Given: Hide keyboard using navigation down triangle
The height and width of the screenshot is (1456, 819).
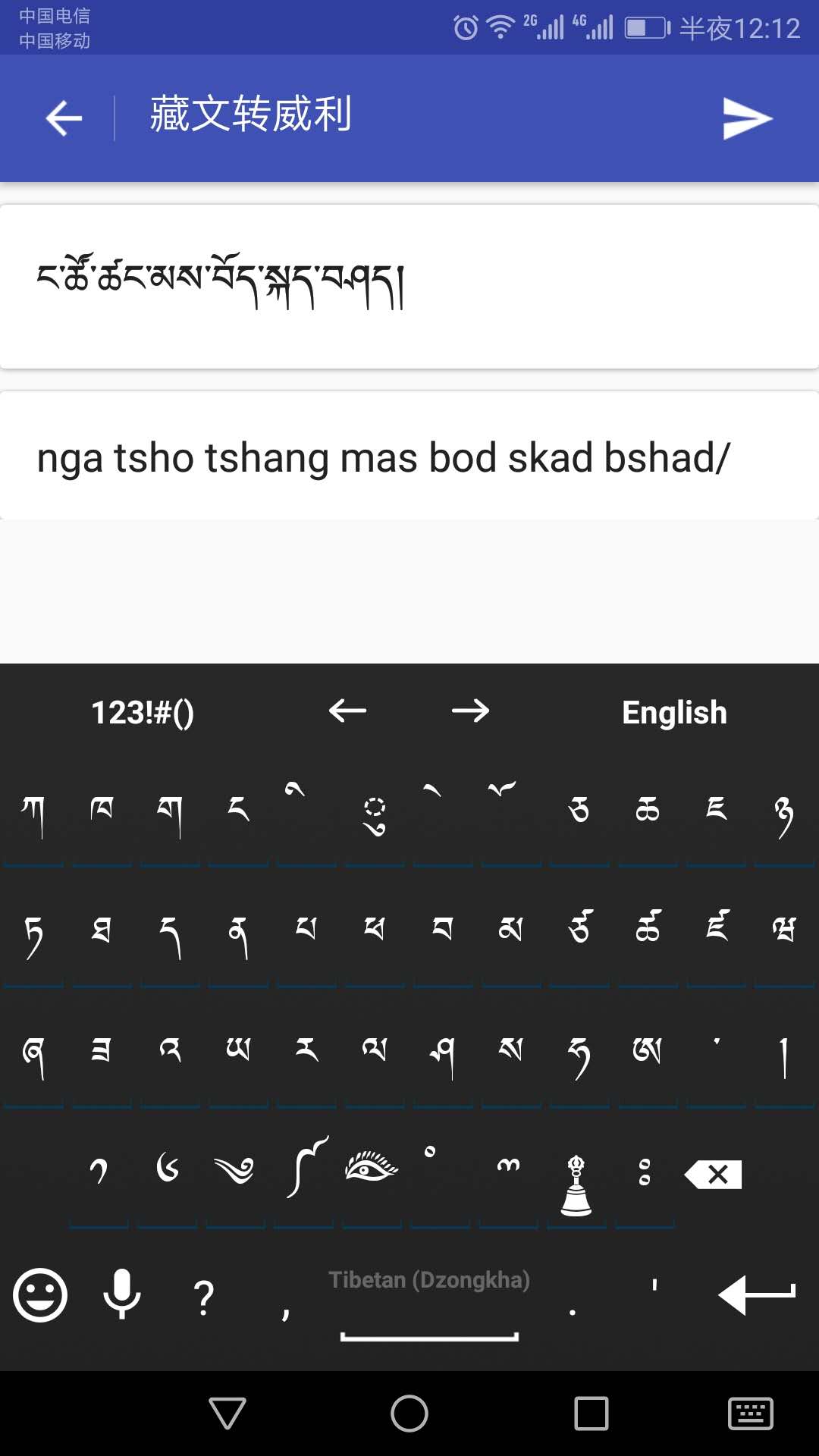Looking at the screenshot, I should pyautogui.click(x=227, y=1414).
